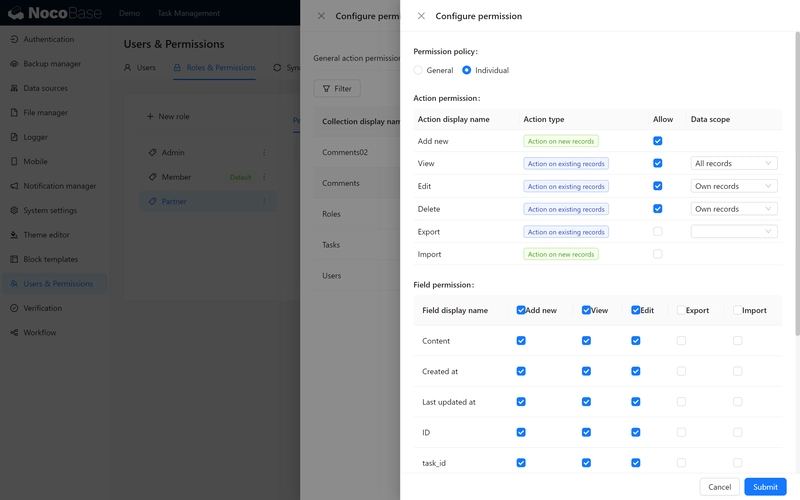Image resolution: width=800 pixels, height=500 pixels.
Task: Click the Users tab person icon
Action: pyautogui.click(x=128, y=67)
